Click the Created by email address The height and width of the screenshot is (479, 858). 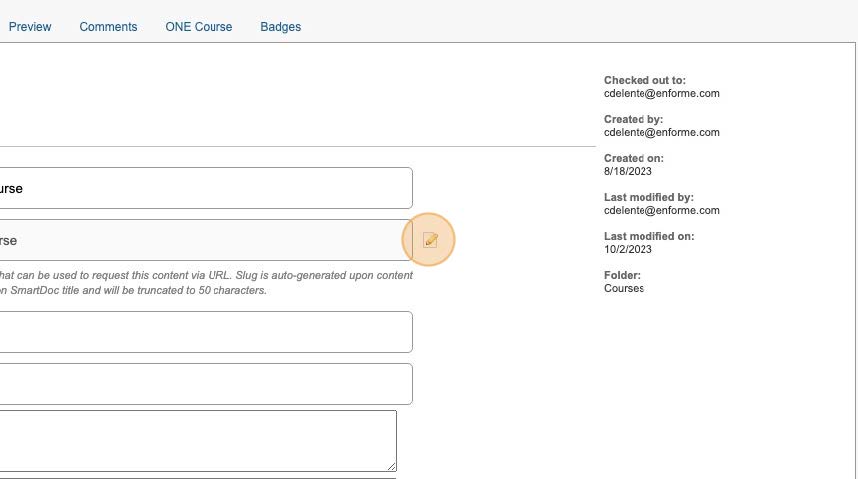tap(661, 133)
